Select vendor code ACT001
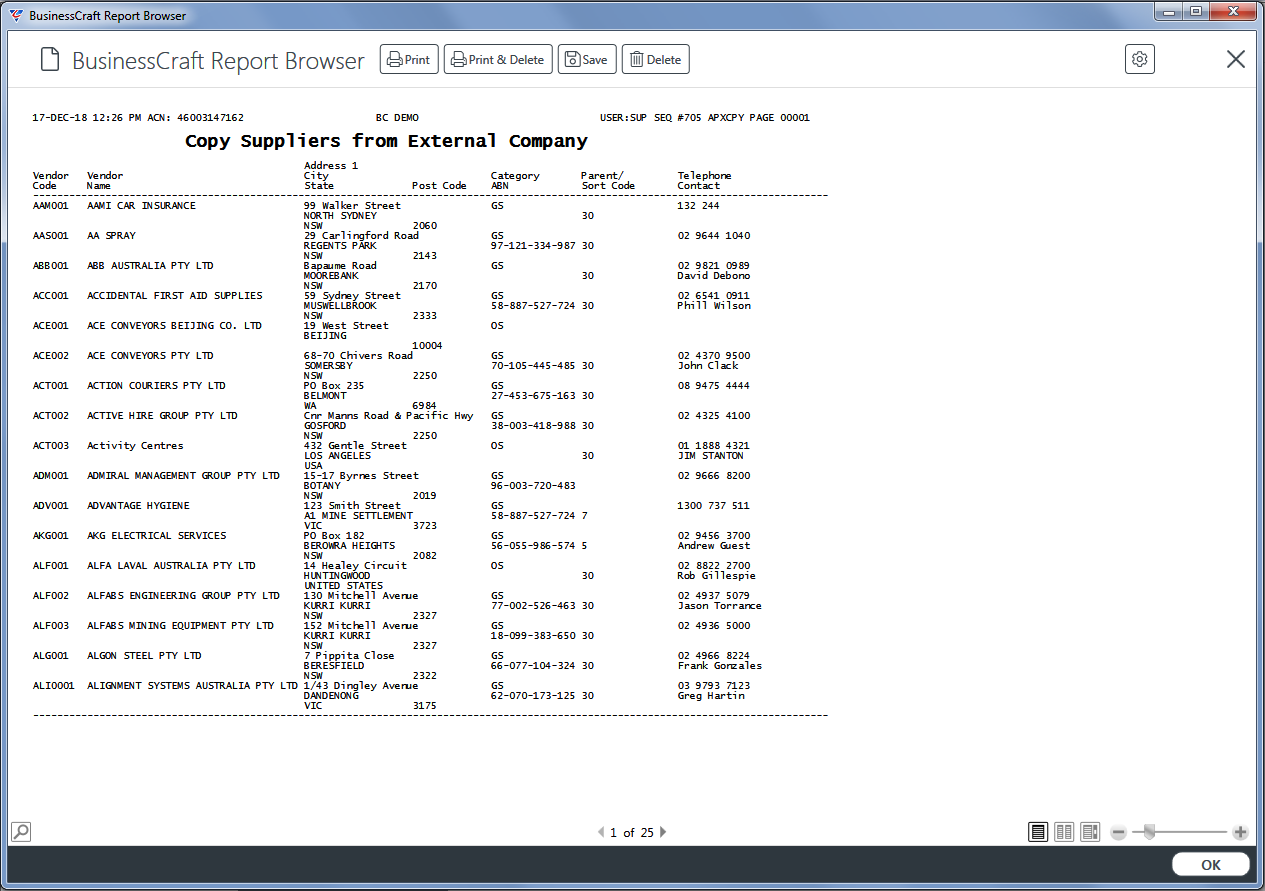 51,386
